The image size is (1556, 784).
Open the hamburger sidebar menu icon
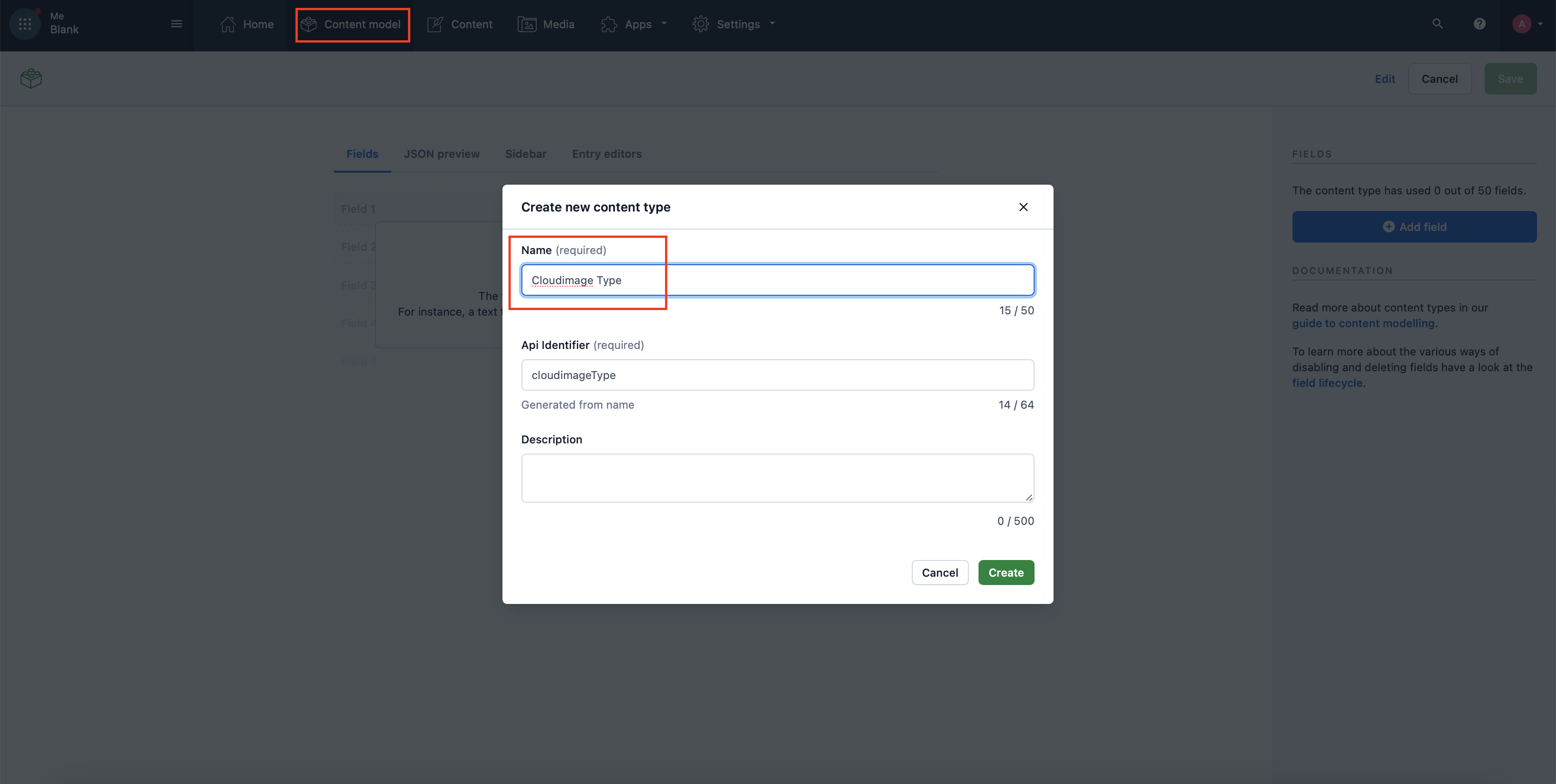176,24
